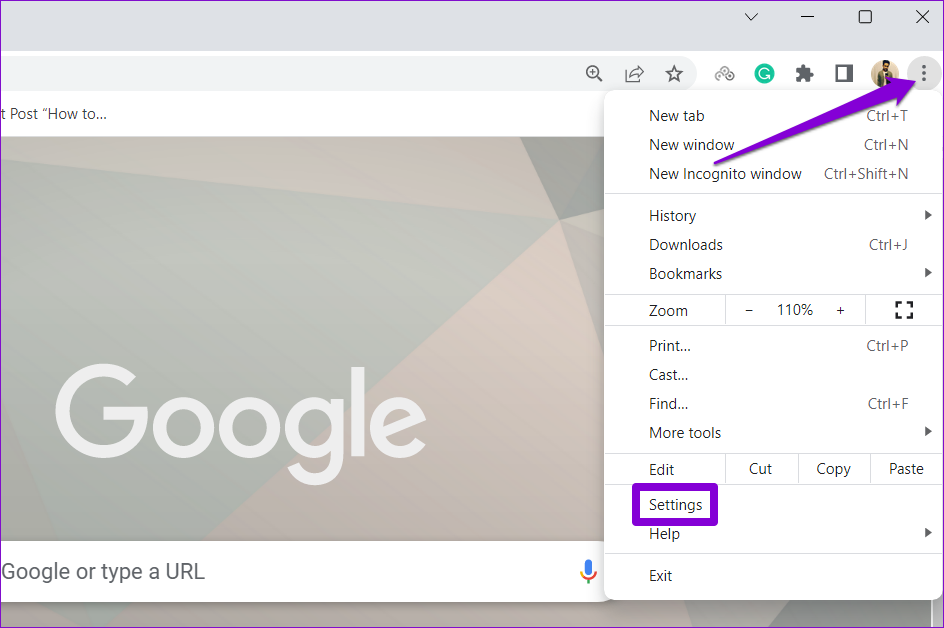Image resolution: width=944 pixels, height=628 pixels.
Task: Choose Find... from the menu
Action: tap(774, 403)
